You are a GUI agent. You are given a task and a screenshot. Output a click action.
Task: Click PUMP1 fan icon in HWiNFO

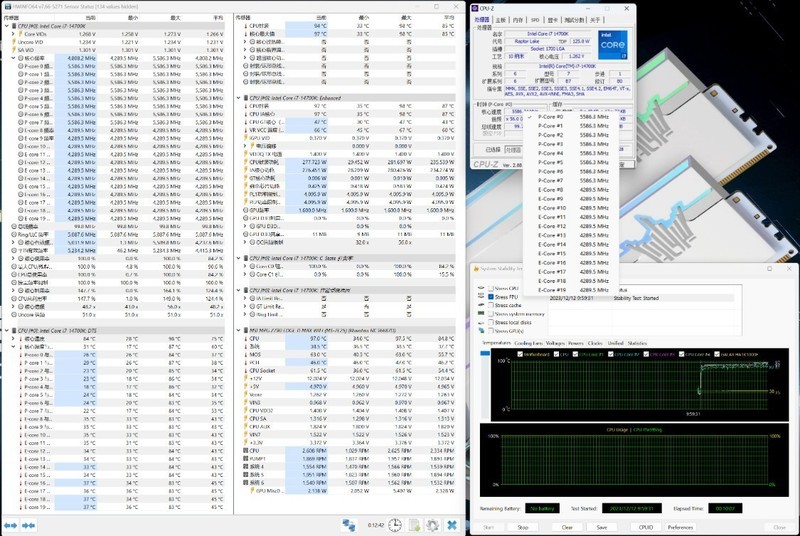point(245,458)
